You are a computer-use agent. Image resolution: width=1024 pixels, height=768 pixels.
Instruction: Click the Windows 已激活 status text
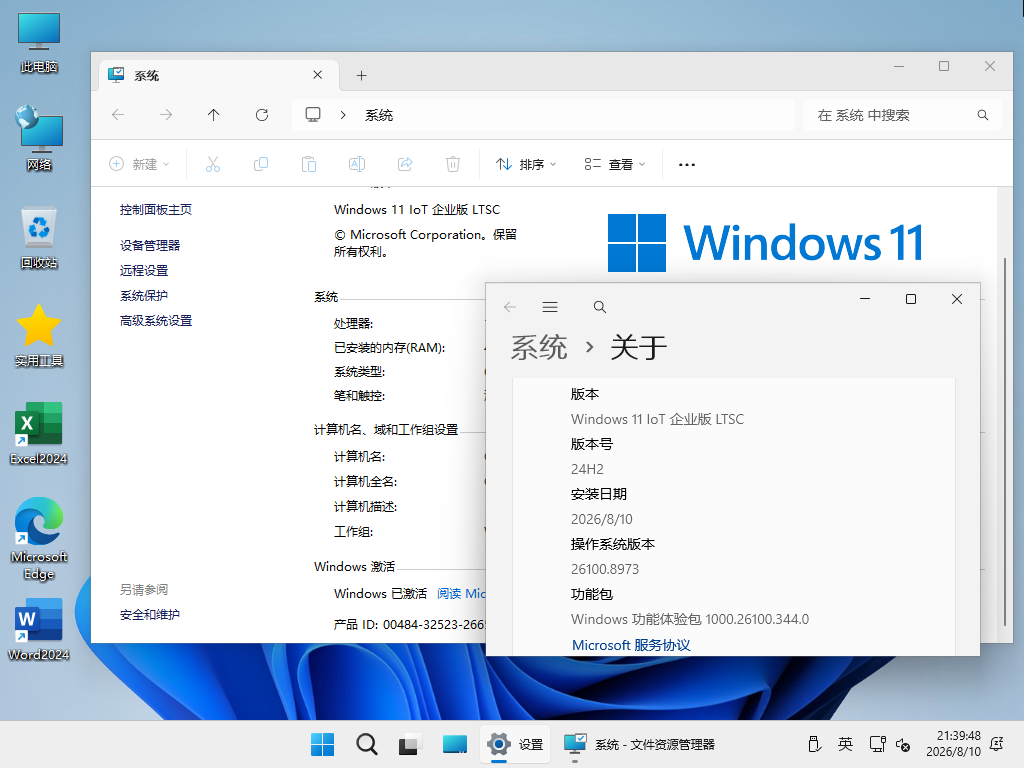pos(380,594)
